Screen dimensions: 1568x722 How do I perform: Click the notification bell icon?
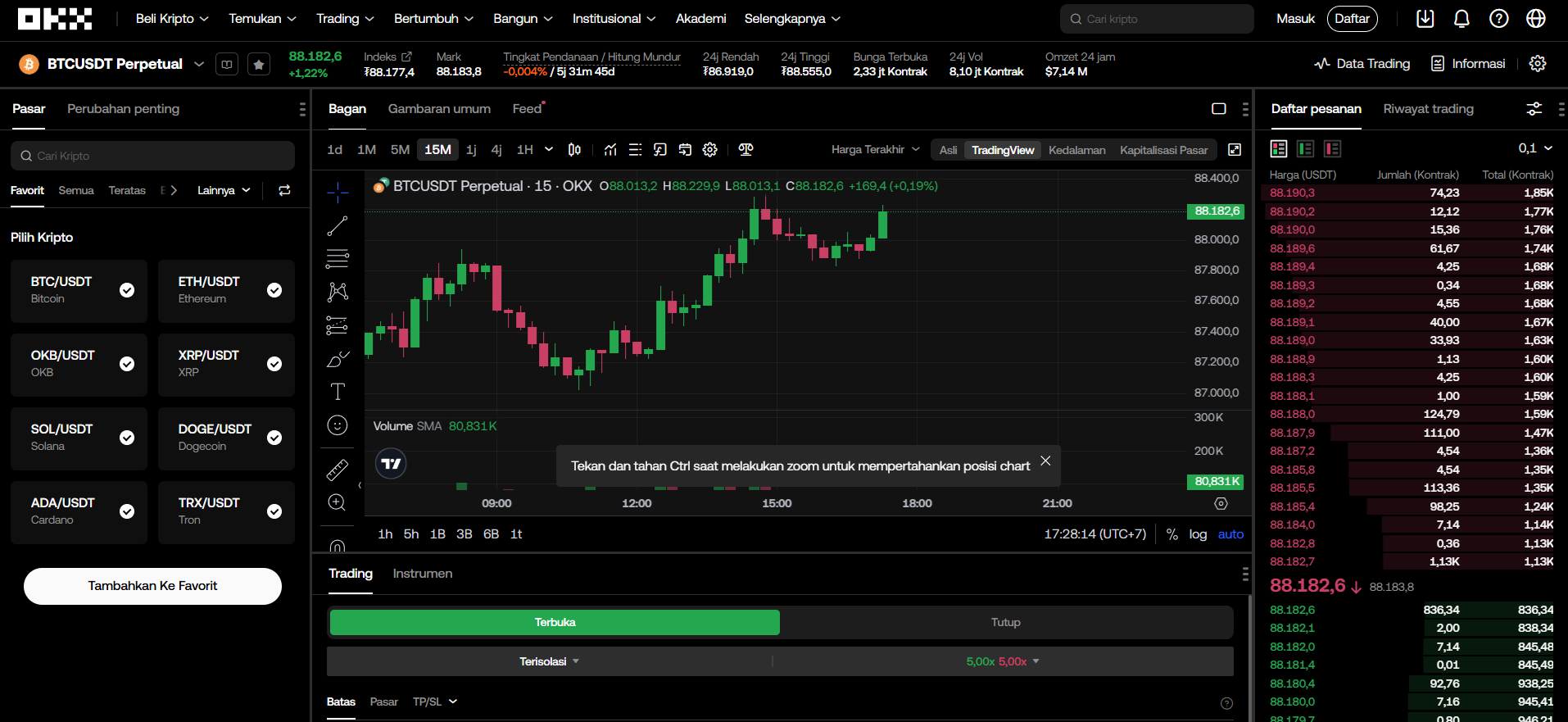(1462, 19)
